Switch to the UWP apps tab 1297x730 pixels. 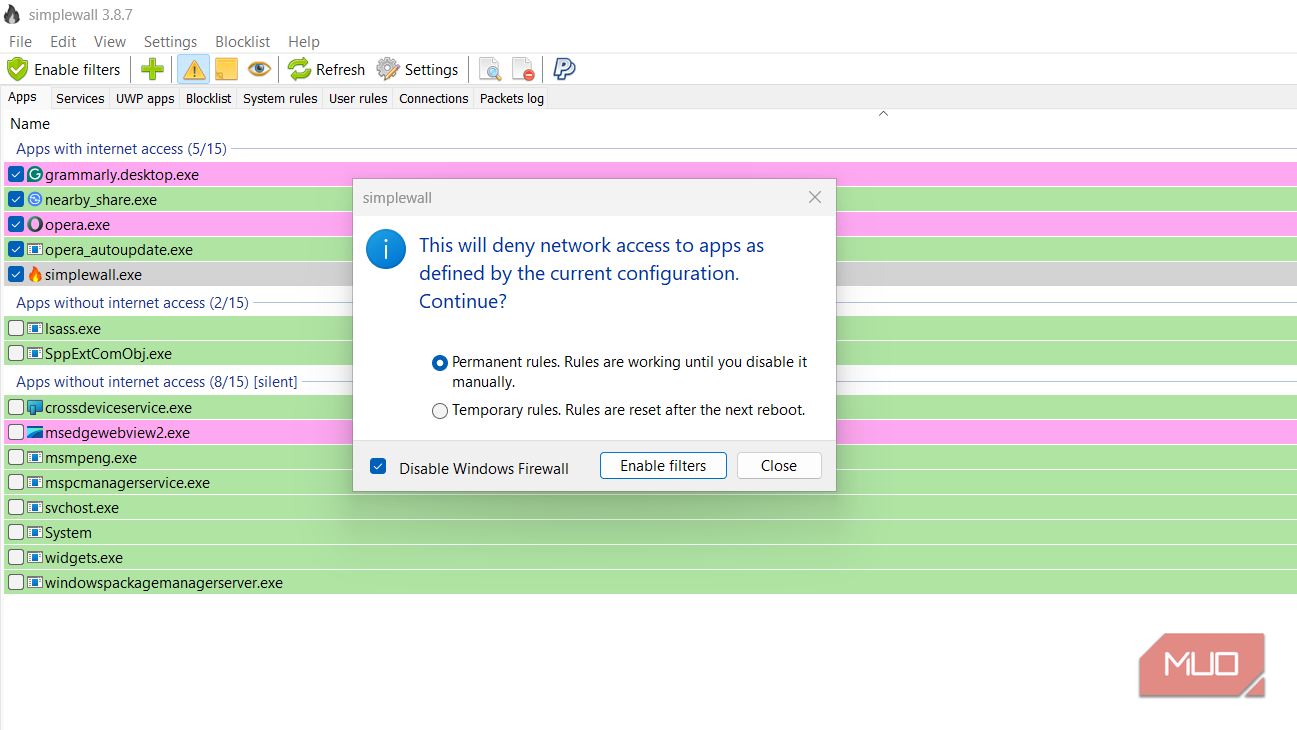145,98
